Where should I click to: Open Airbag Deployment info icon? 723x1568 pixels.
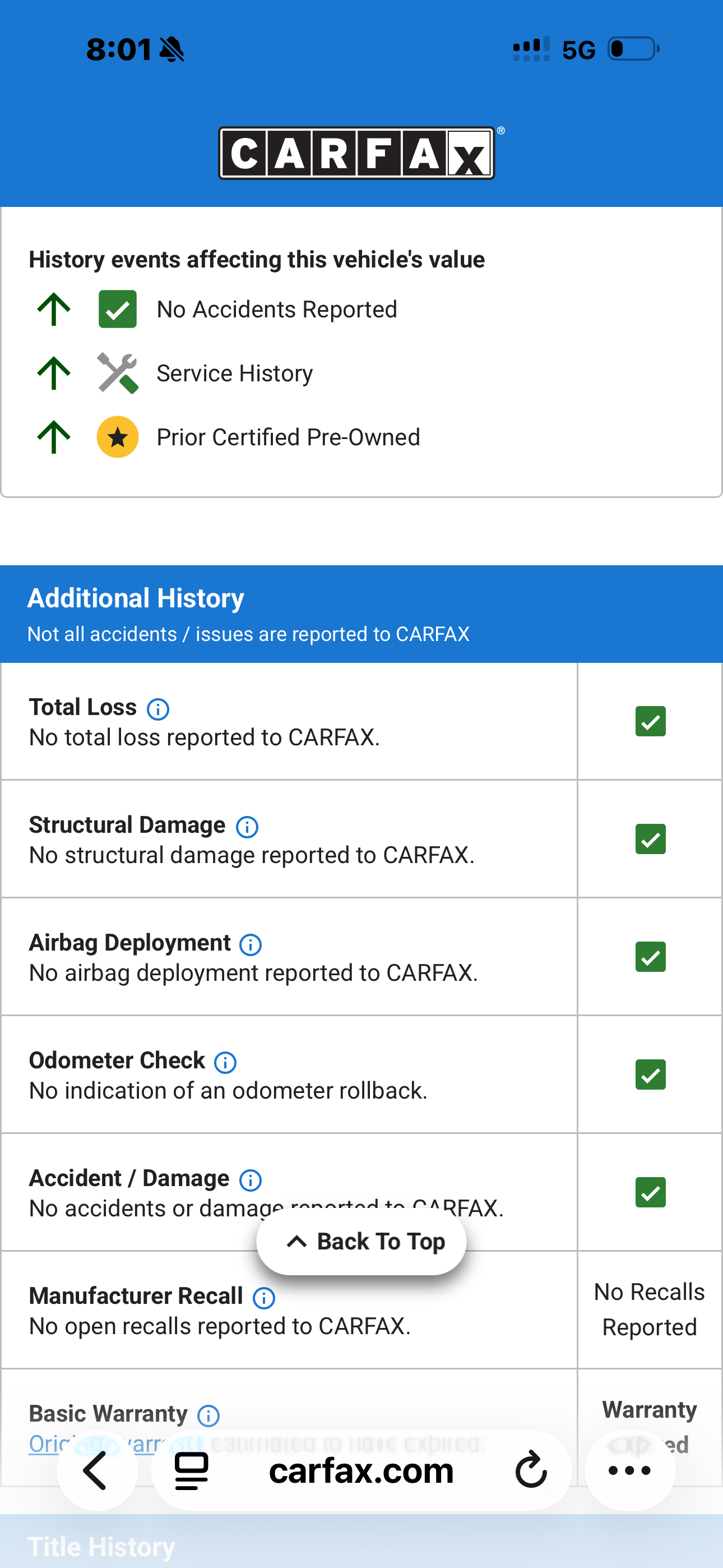(251, 944)
